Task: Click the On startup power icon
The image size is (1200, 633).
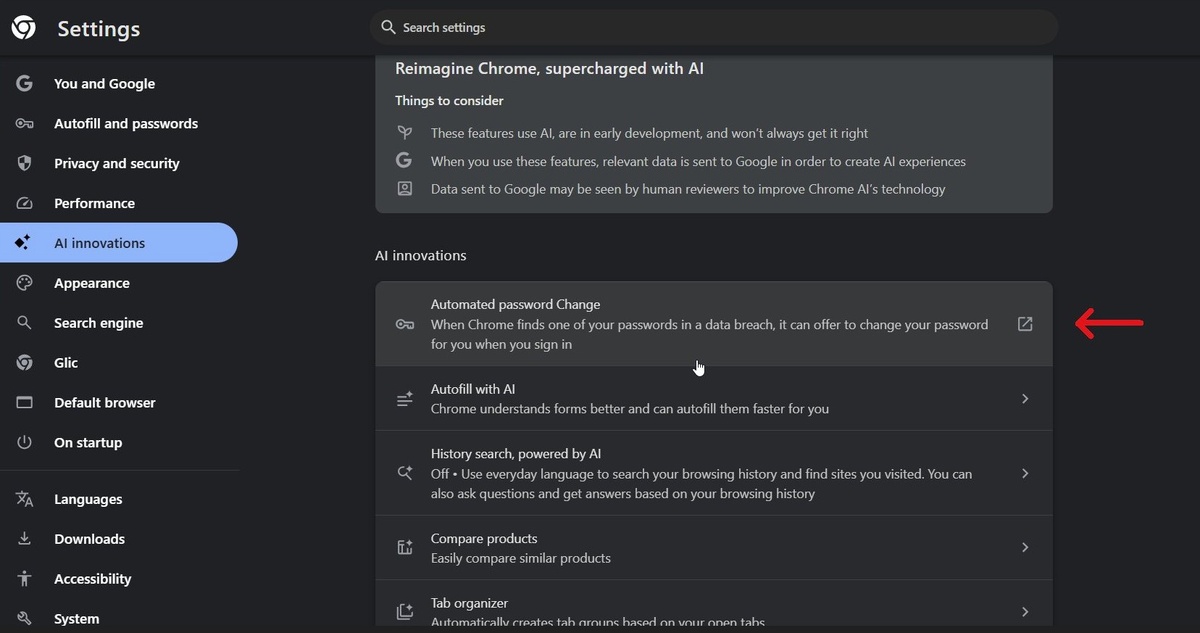Action: coord(25,442)
